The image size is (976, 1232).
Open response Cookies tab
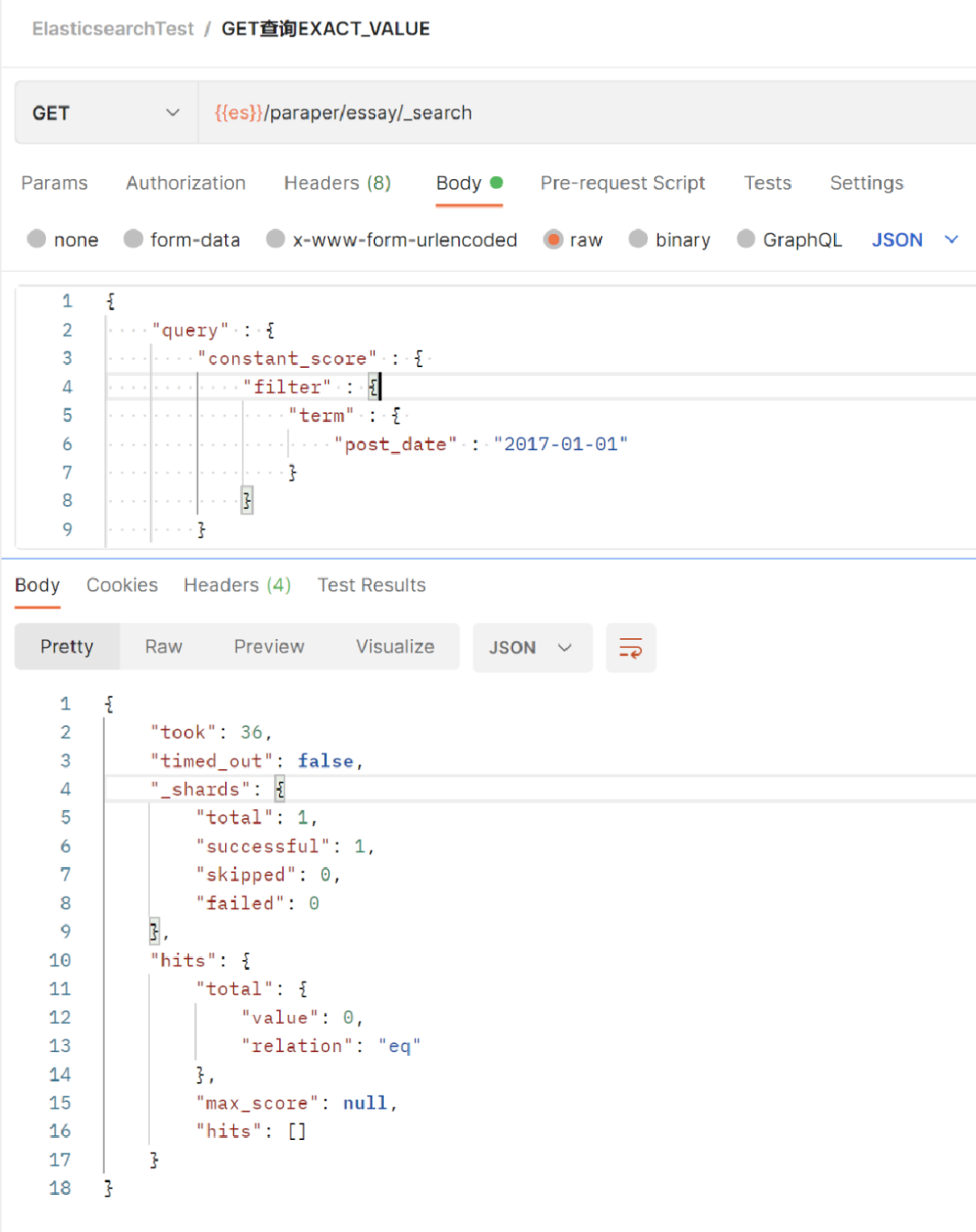[x=122, y=585]
